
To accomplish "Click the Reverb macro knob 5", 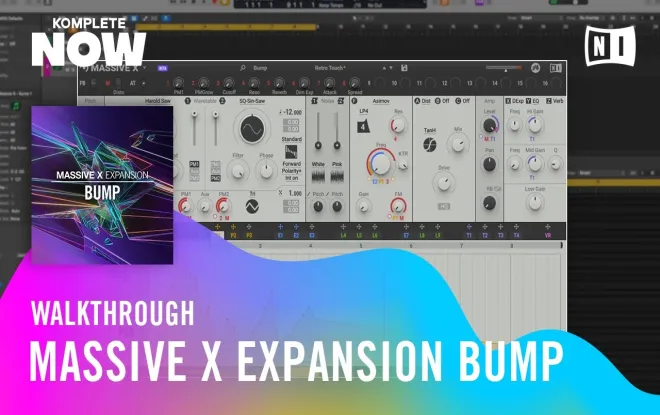I will (279, 83).
